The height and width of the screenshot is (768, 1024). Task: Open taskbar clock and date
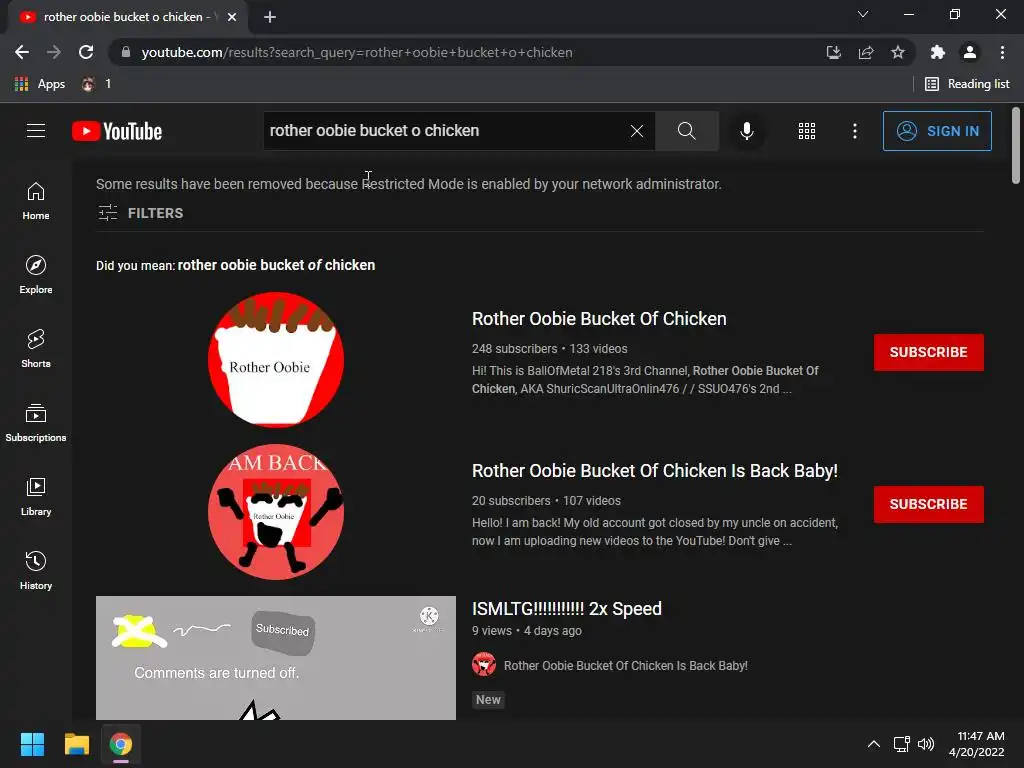[x=976, y=744]
